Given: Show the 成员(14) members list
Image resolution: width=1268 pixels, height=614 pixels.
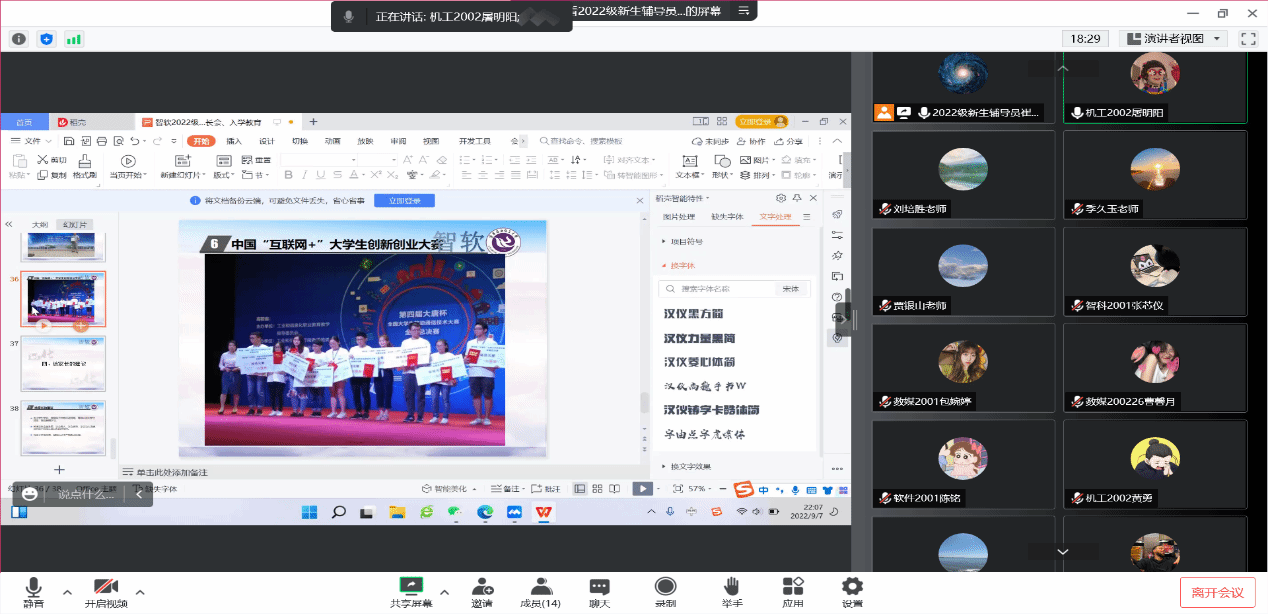Looking at the screenshot, I should pyautogui.click(x=541, y=592).
